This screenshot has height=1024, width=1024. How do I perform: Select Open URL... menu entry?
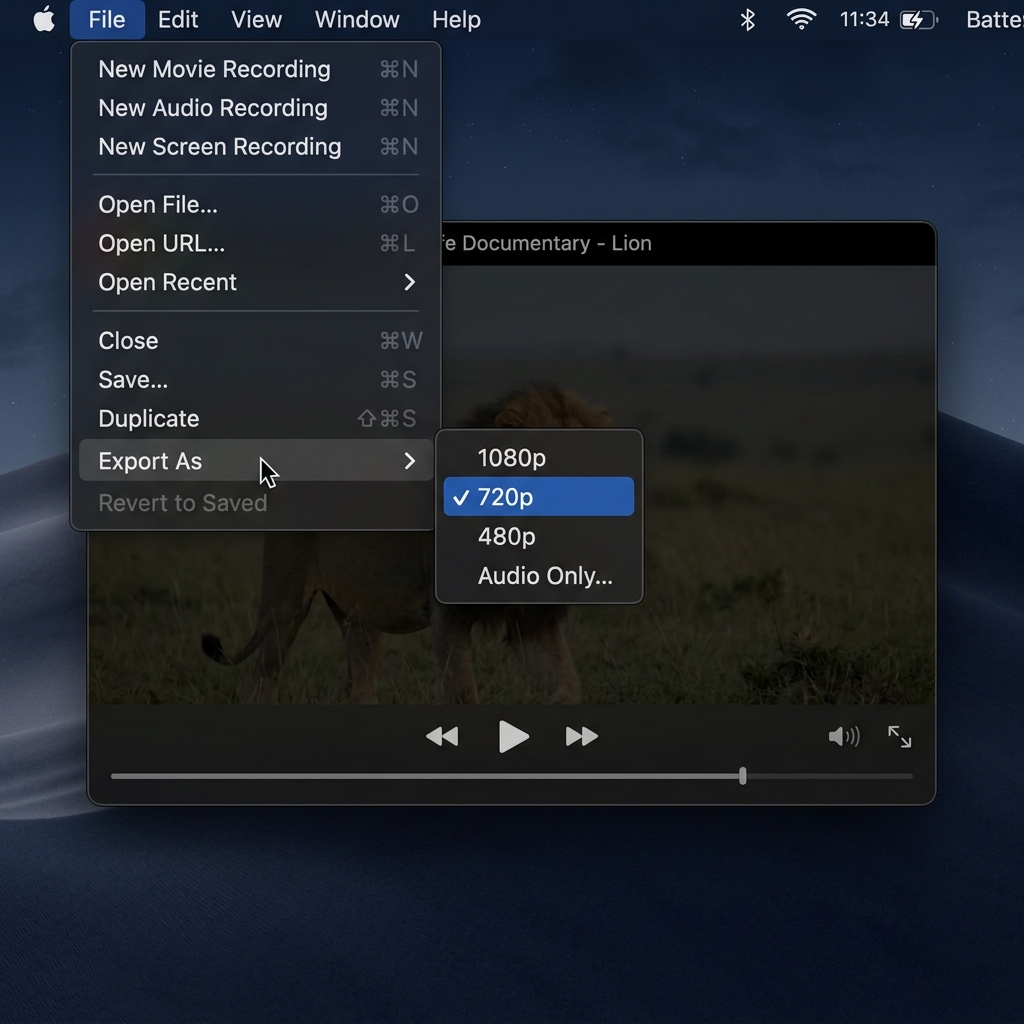pyautogui.click(x=256, y=244)
